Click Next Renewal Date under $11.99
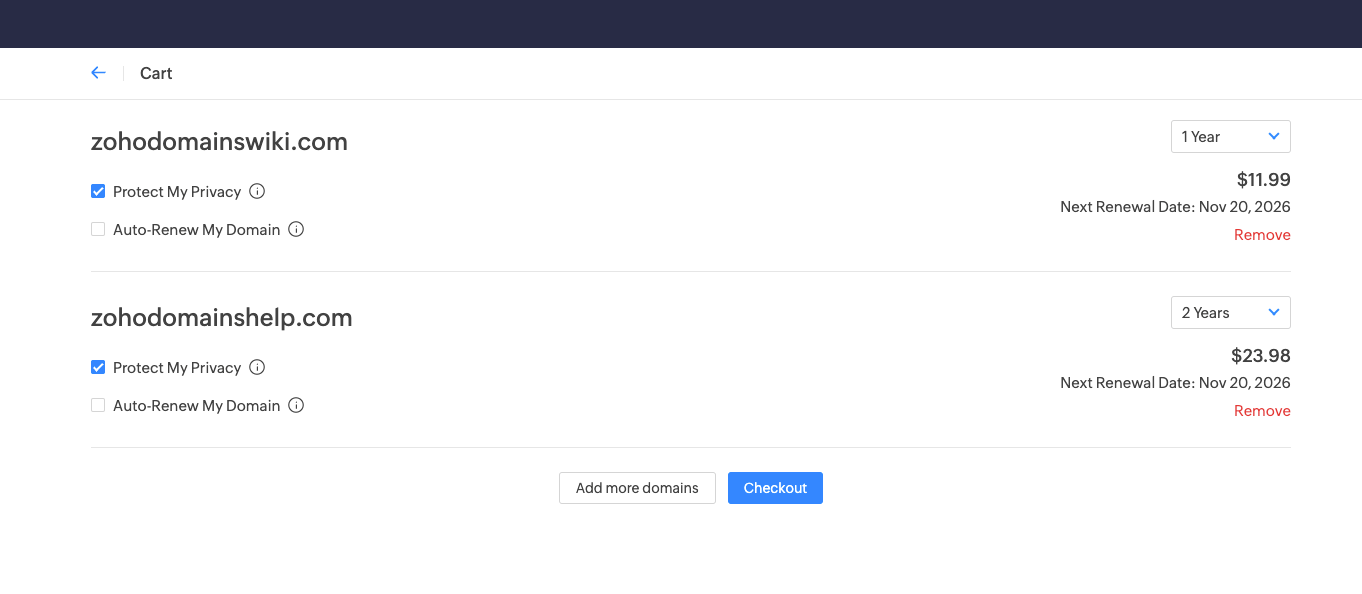 point(1175,207)
